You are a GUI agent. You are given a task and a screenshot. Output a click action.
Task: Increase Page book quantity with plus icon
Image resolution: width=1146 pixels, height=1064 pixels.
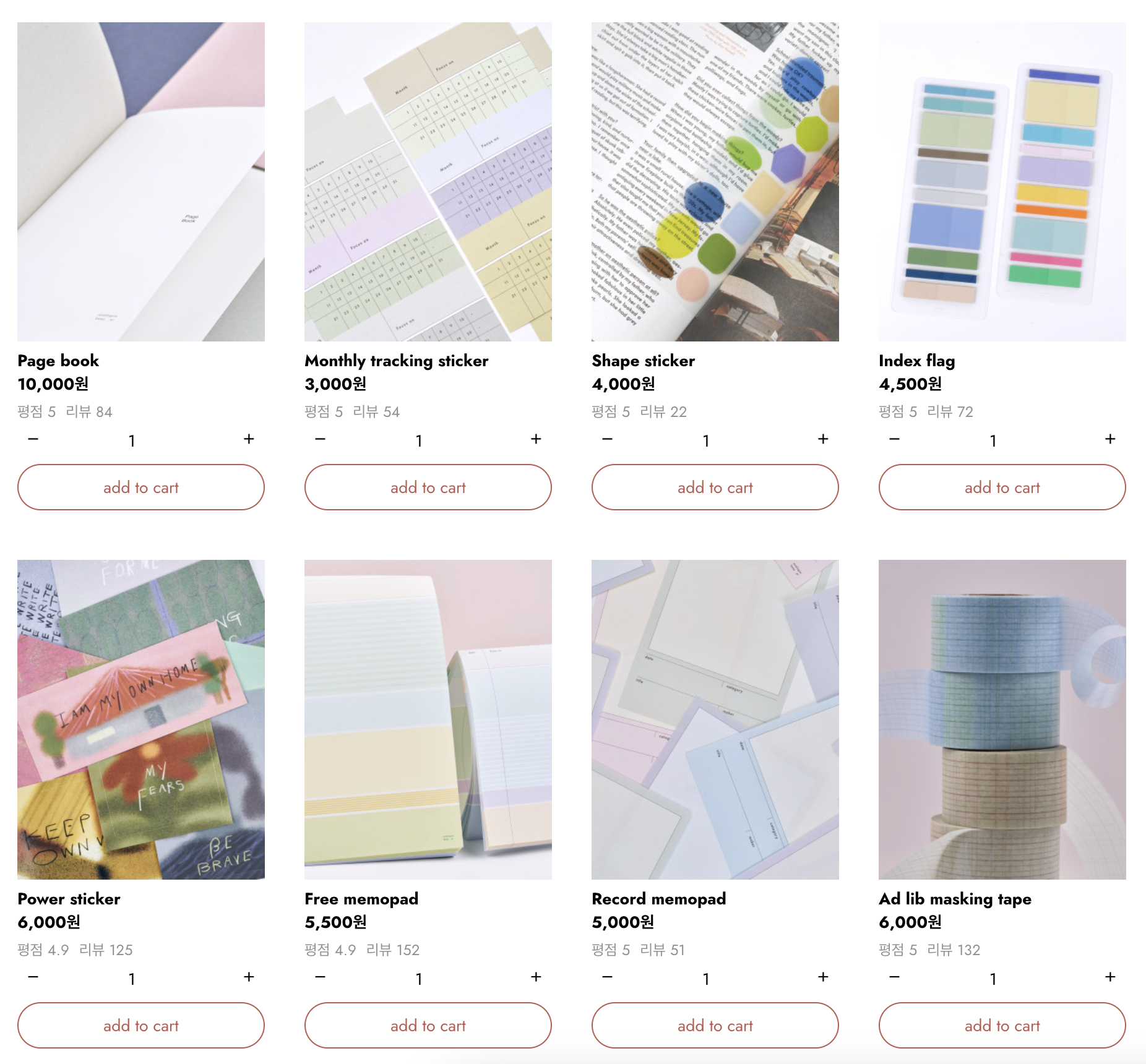click(x=249, y=439)
